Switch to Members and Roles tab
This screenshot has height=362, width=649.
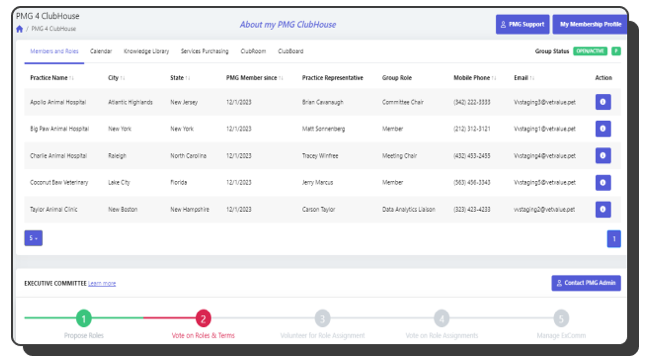pyautogui.click(x=54, y=51)
